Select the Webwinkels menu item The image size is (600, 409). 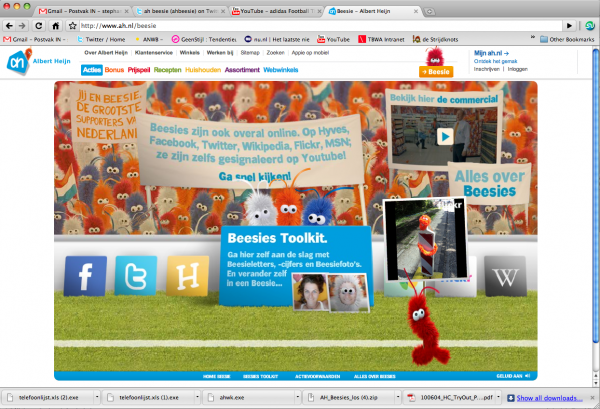coord(281,70)
